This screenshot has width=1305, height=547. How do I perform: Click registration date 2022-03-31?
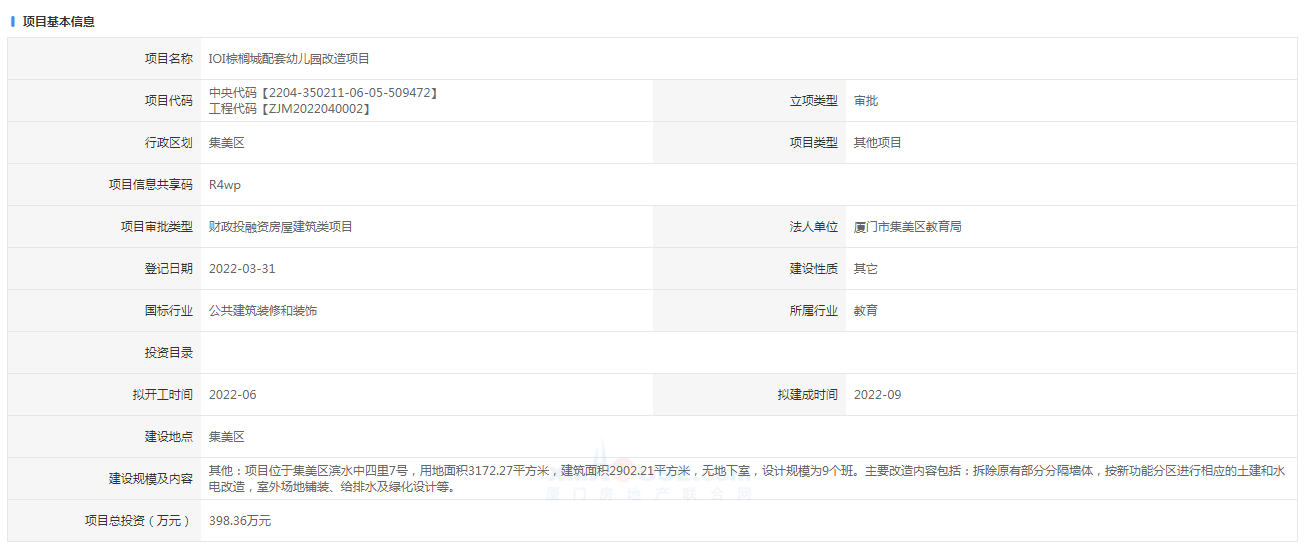tap(242, 269)
